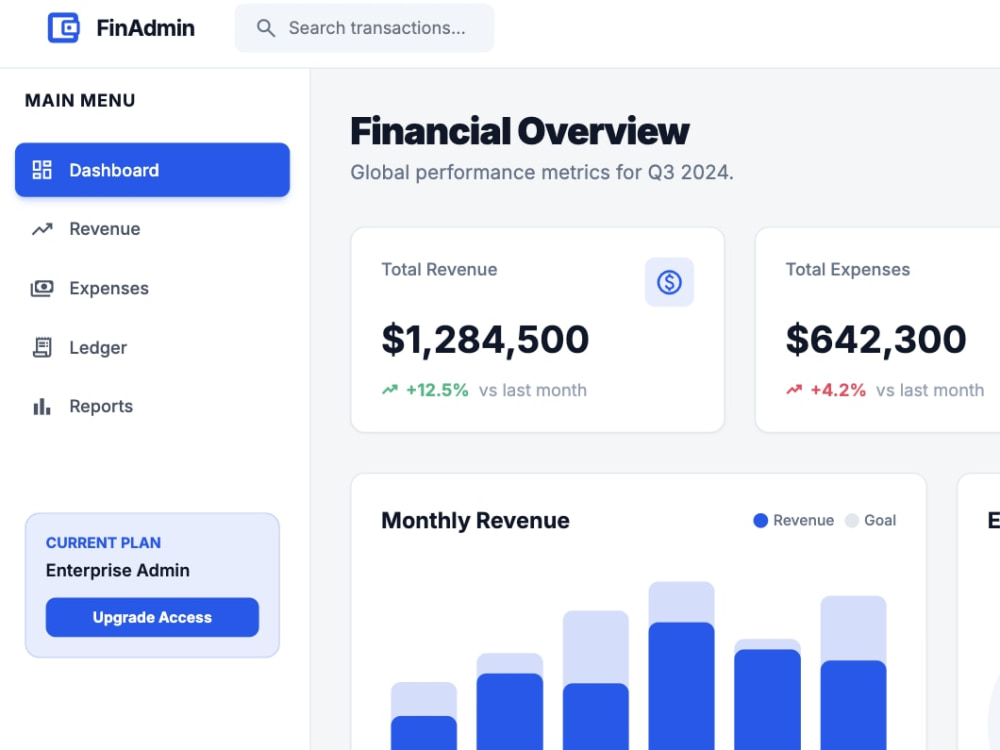
Task: Go to the Revenue menu item
Action: [152, 229]
